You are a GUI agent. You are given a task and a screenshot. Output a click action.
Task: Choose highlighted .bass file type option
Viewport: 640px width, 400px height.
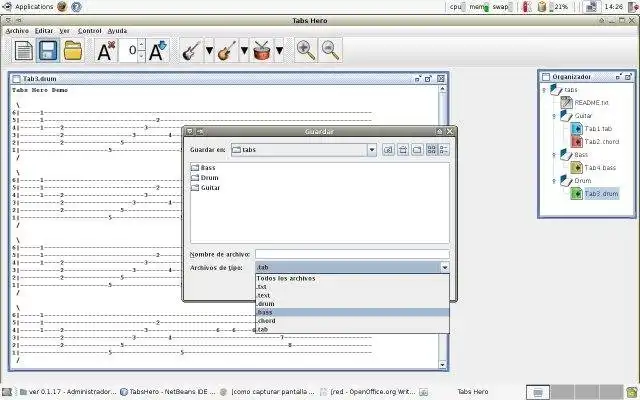click(x=352, y=312)
